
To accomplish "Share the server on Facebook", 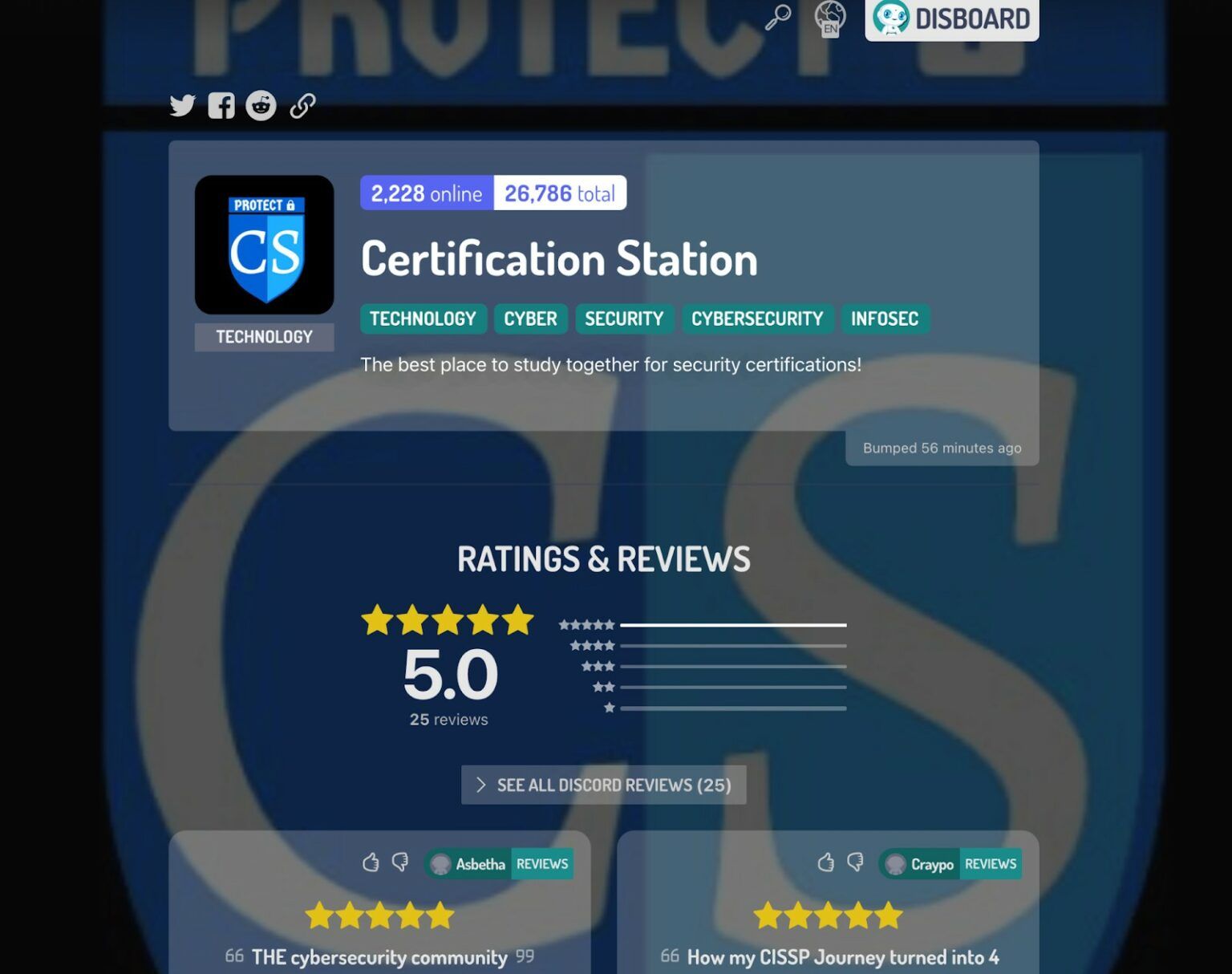I will (221, 105).
